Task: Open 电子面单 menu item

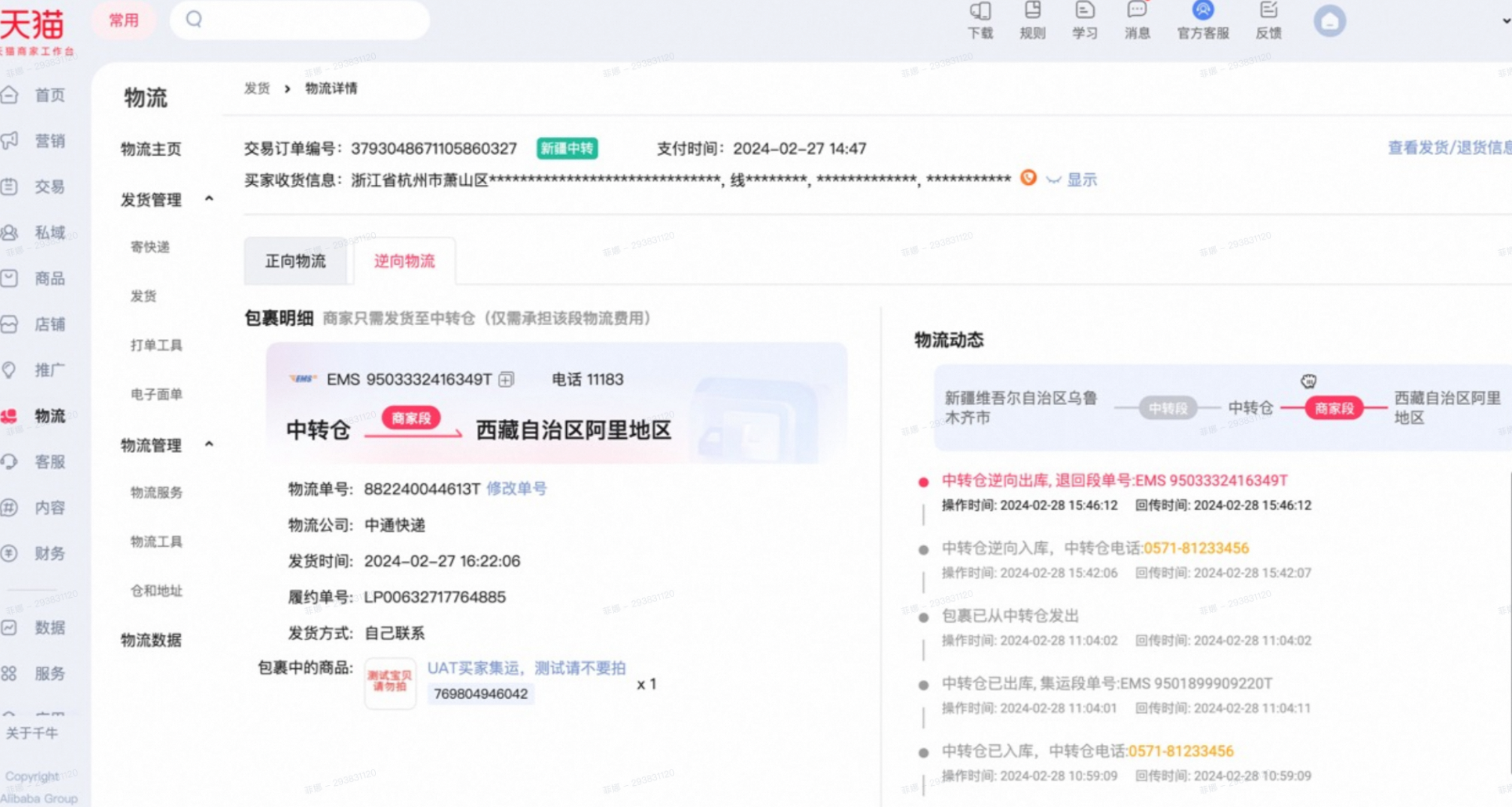Action: click(157, 394)
